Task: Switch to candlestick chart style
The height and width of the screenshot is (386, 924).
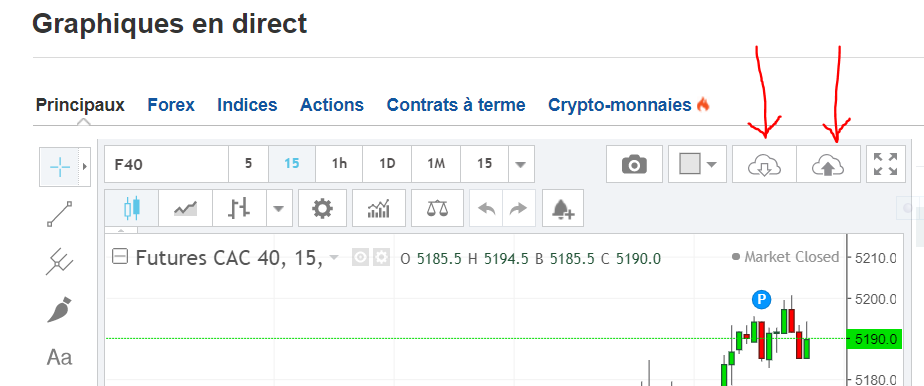Action: point(131,208)
